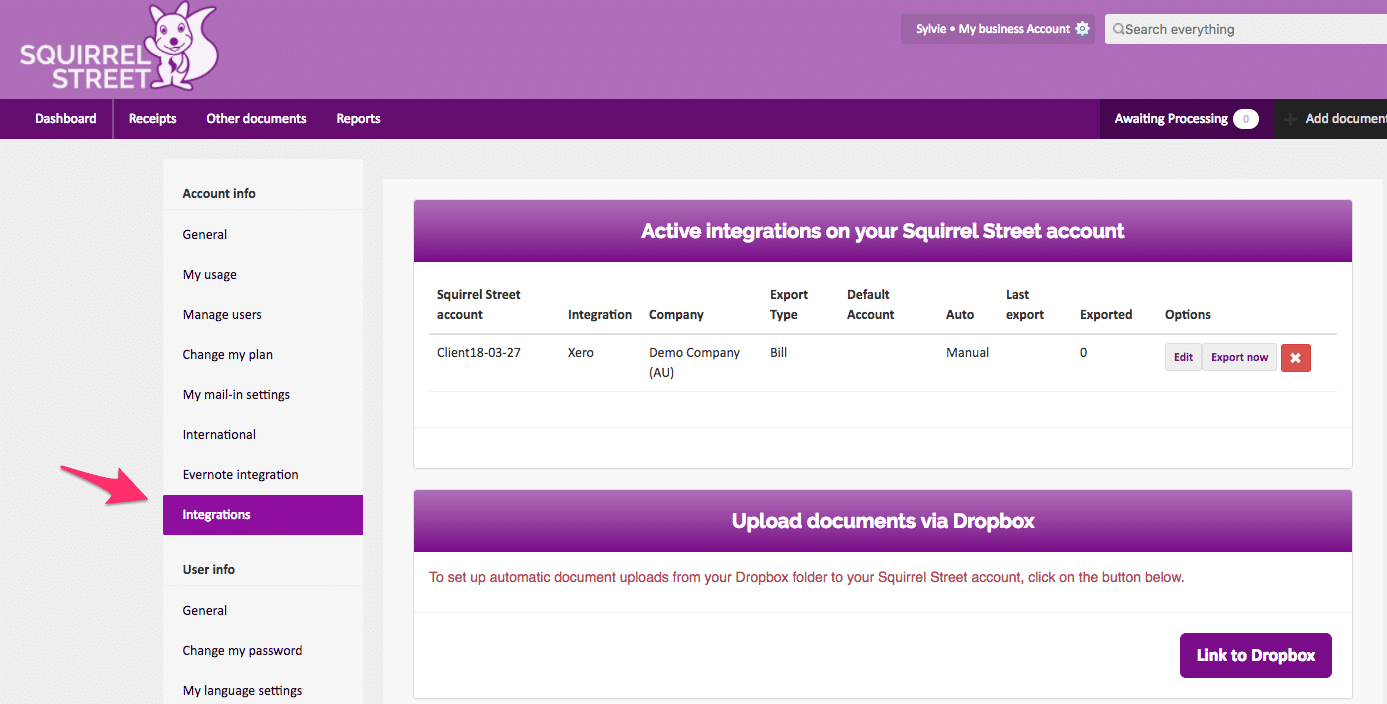This screenshot has width=1387, height=704.
Task: Click the Account info section heading
Action: coord(219,193)
